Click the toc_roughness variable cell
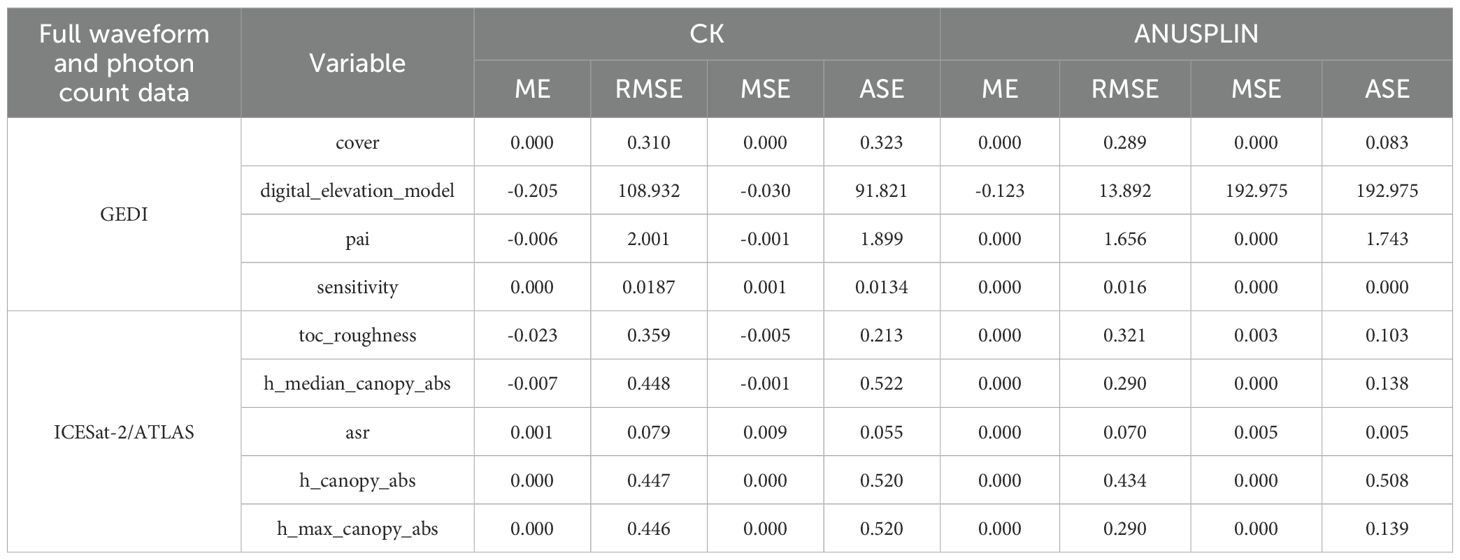 click(357, 336)
